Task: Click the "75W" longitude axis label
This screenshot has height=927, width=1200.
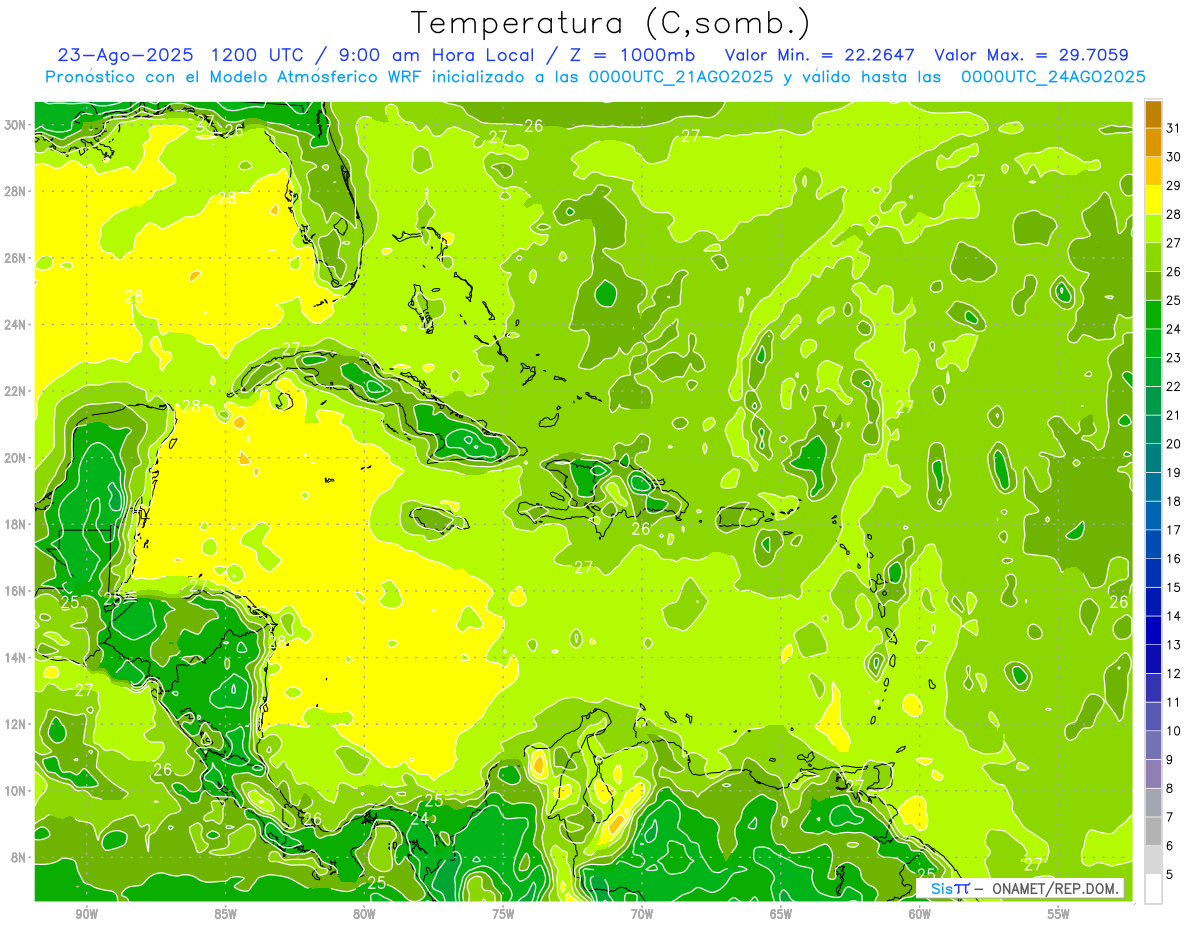Action: 503,914
